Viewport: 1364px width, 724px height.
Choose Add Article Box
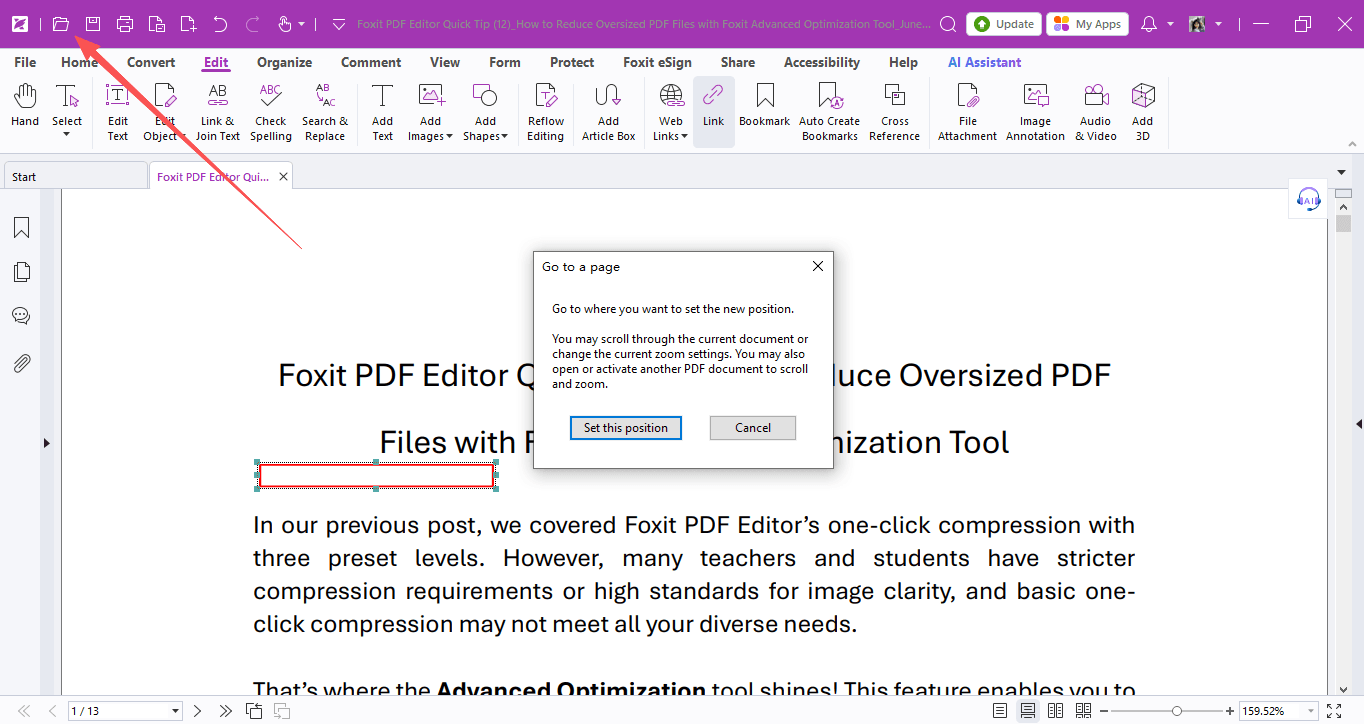609,112
